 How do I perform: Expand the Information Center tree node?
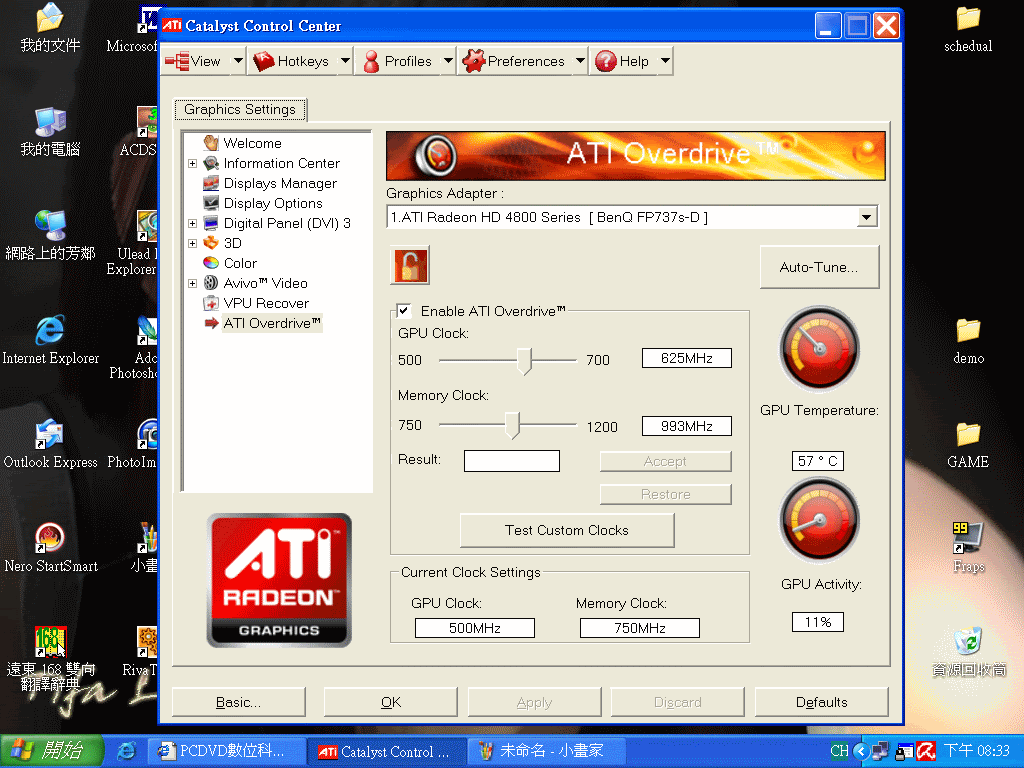coord(192,163)
